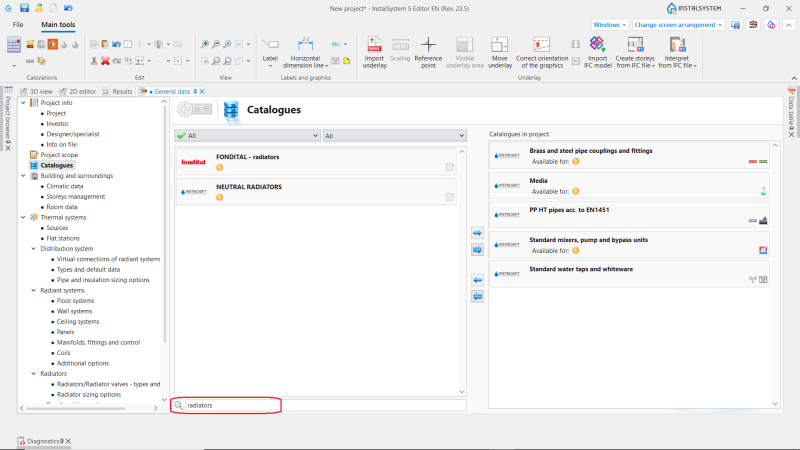800x450 pixels.
Task: Collapse the Thermal systems tree node
Action: click(x=23, y=217)
